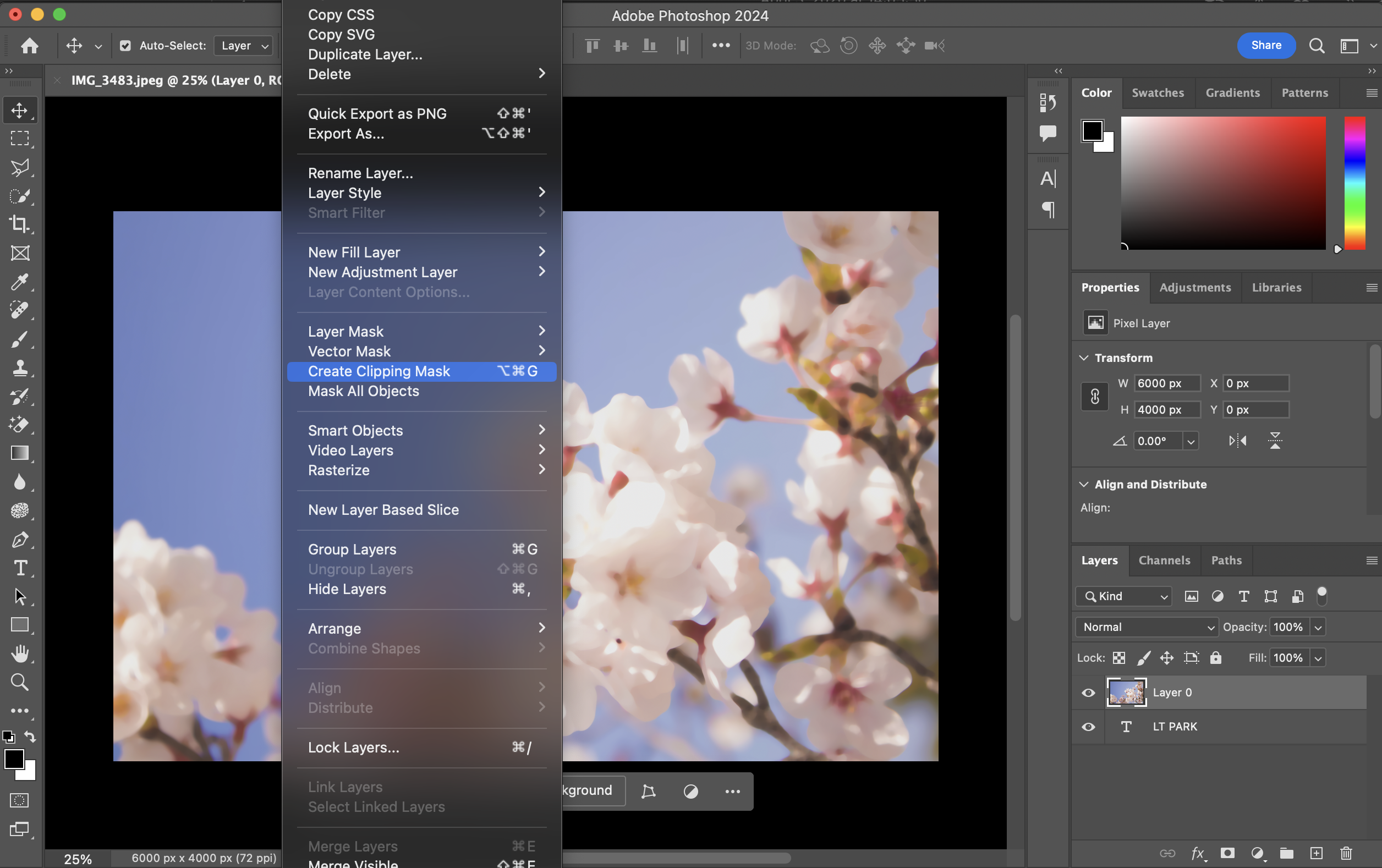Open the Normal blend mode dropdown
This screenshot has height=868, width=1382.
pyautogui.click(x=1145, y=627)
